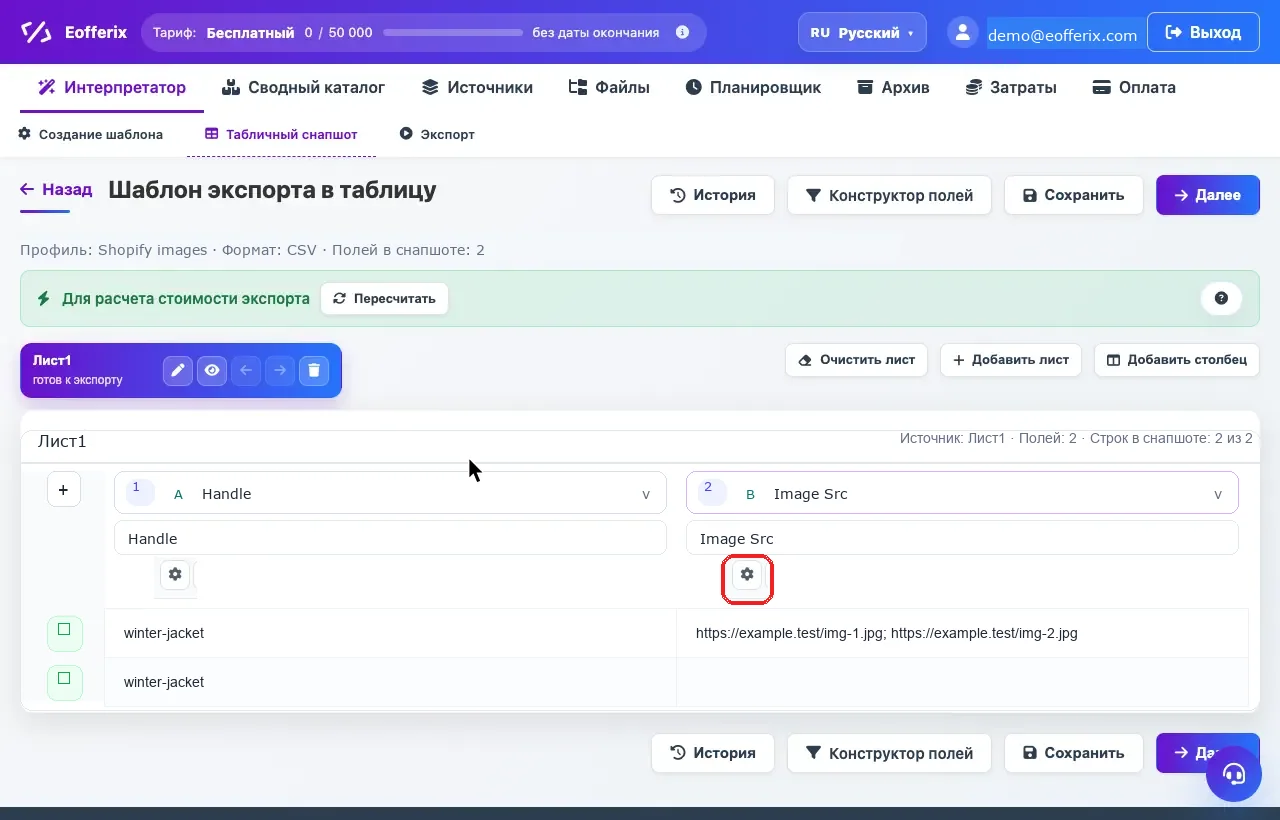Click bottom Сохранить button
This screenshot has width=1280, height=820.
1073,753
